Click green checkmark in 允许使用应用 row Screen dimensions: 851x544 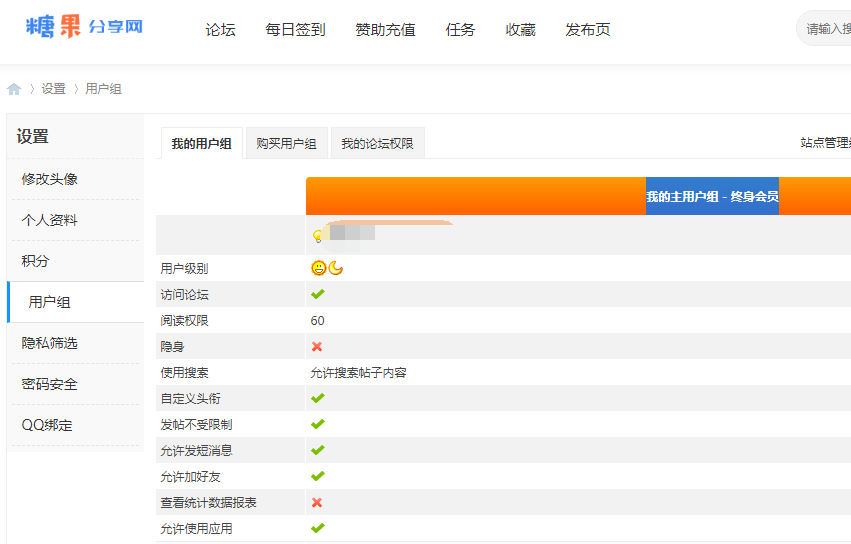pyautogui.click(x=318, y=528)
